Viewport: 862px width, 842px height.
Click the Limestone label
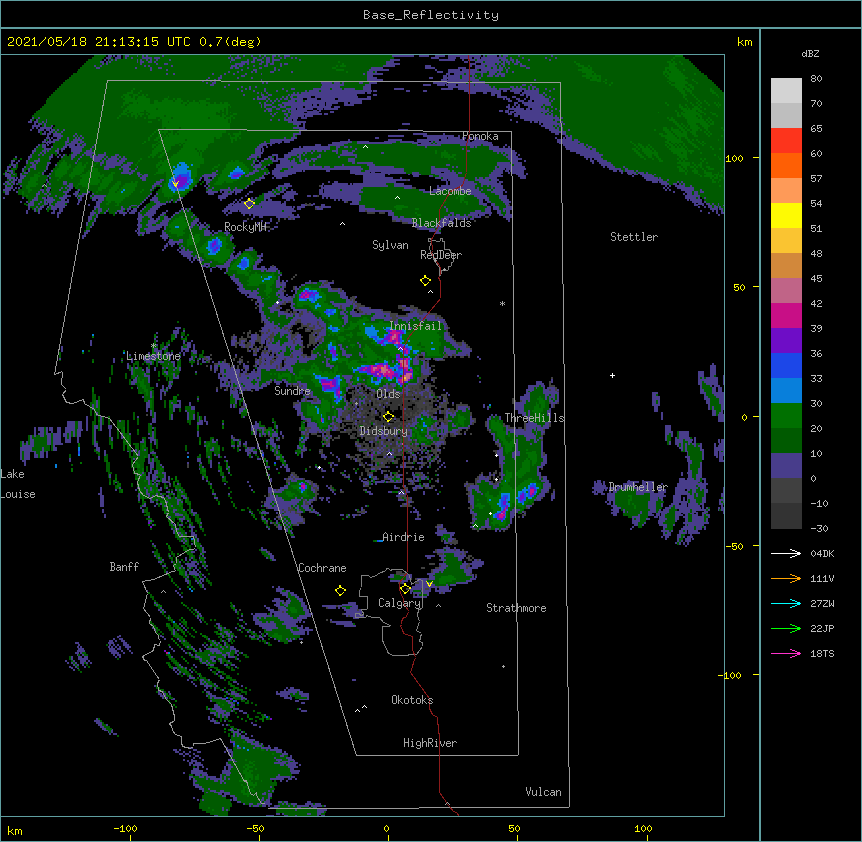(x=153, y=356)
